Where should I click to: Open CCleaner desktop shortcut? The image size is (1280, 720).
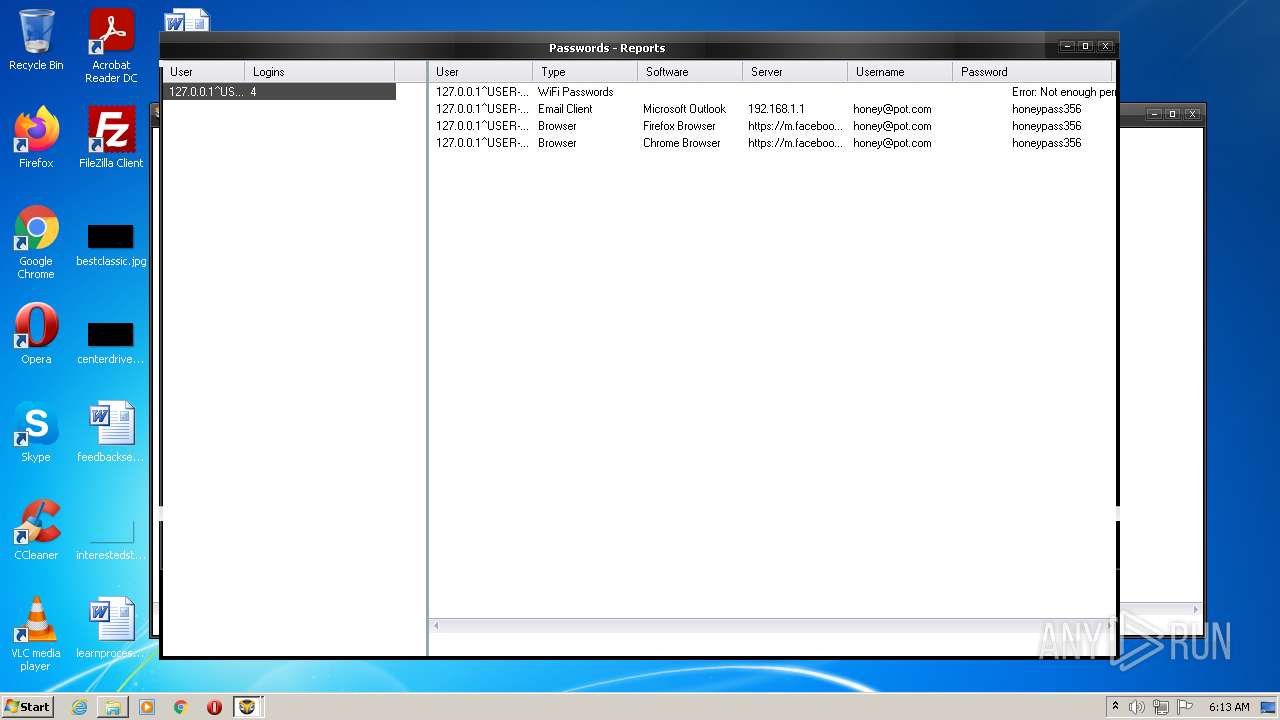36,530
